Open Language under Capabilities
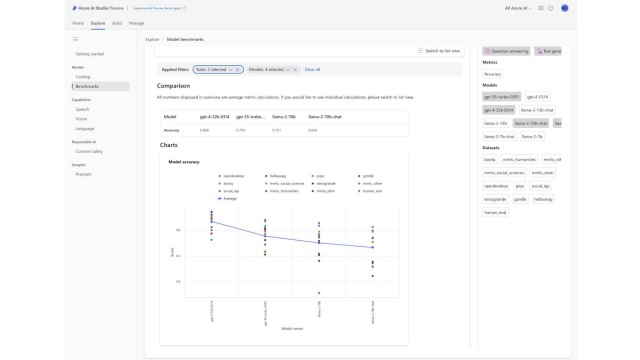 (x=85, y=129)
